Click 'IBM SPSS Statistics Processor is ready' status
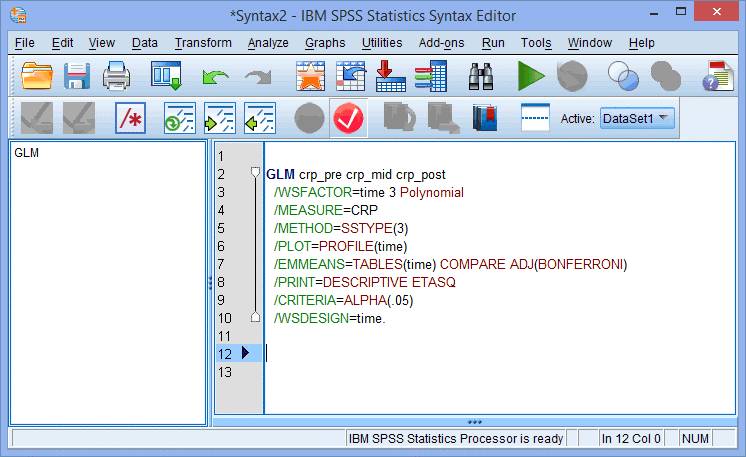The height and width of the screenshot is (457, 746). pyautogui.click(x=456, y=438)
